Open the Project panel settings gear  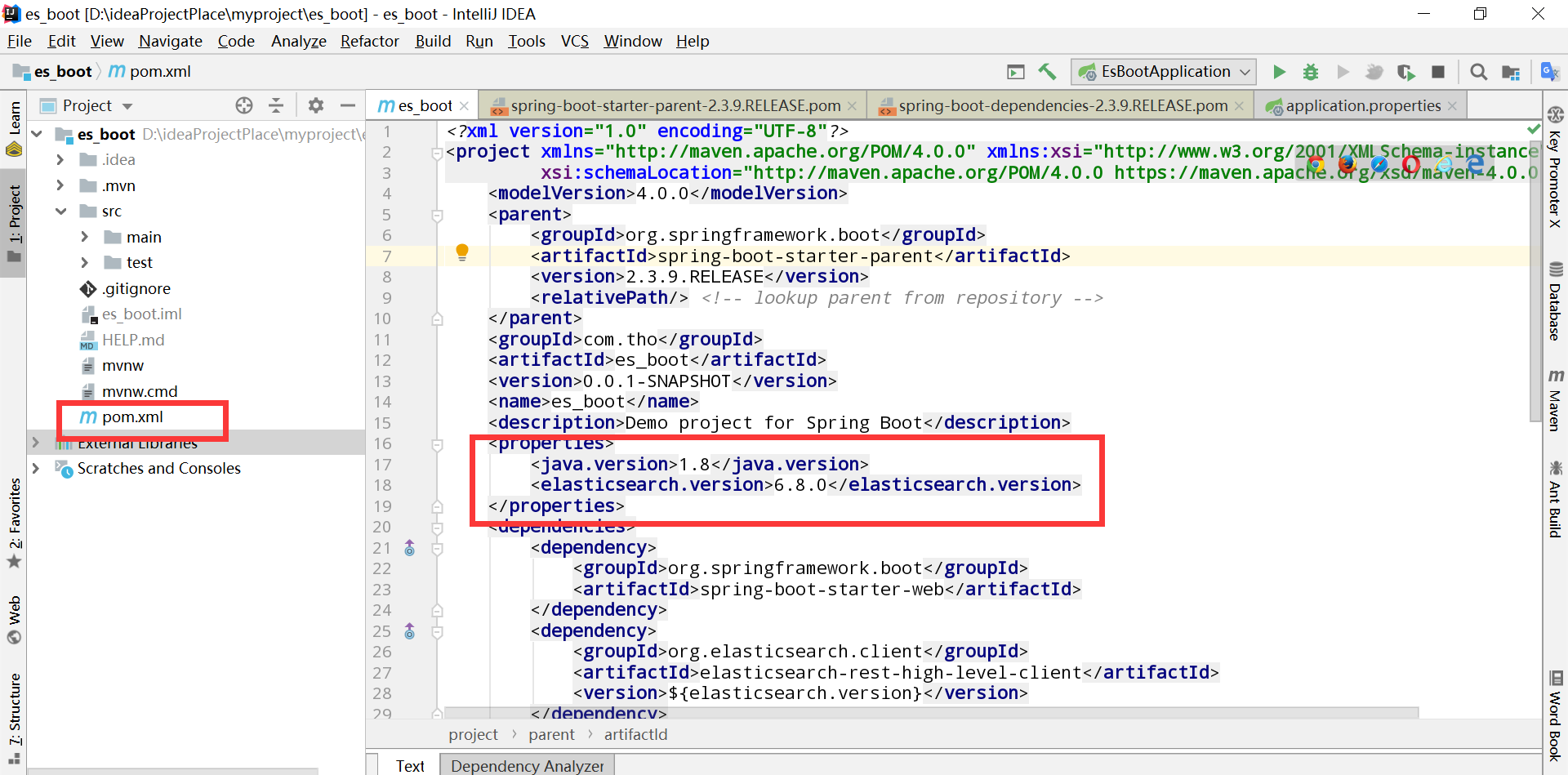pyautogui.click(x=315, y=105)
